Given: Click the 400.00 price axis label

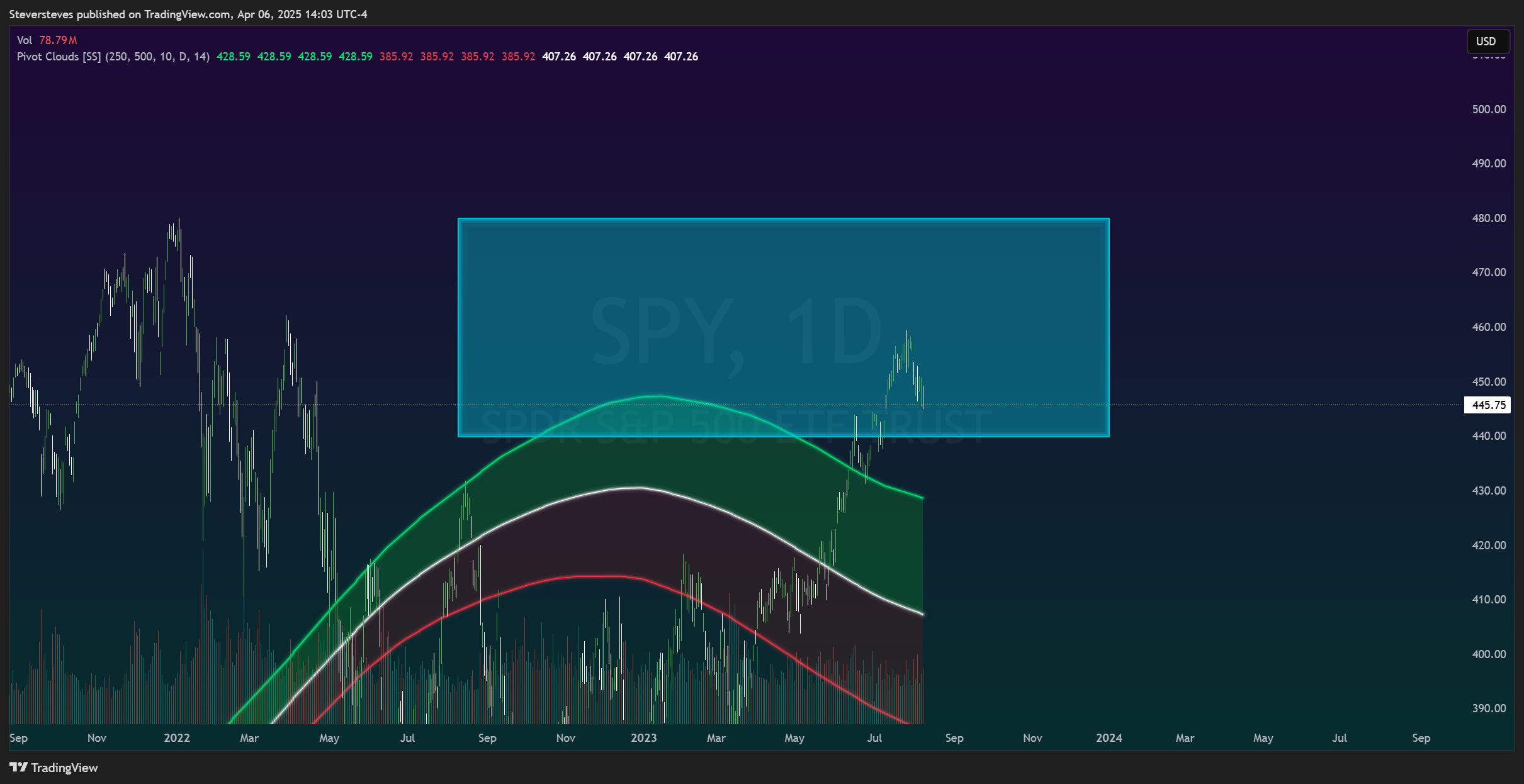Looking at the screenshot, I should click(1489, 654).
